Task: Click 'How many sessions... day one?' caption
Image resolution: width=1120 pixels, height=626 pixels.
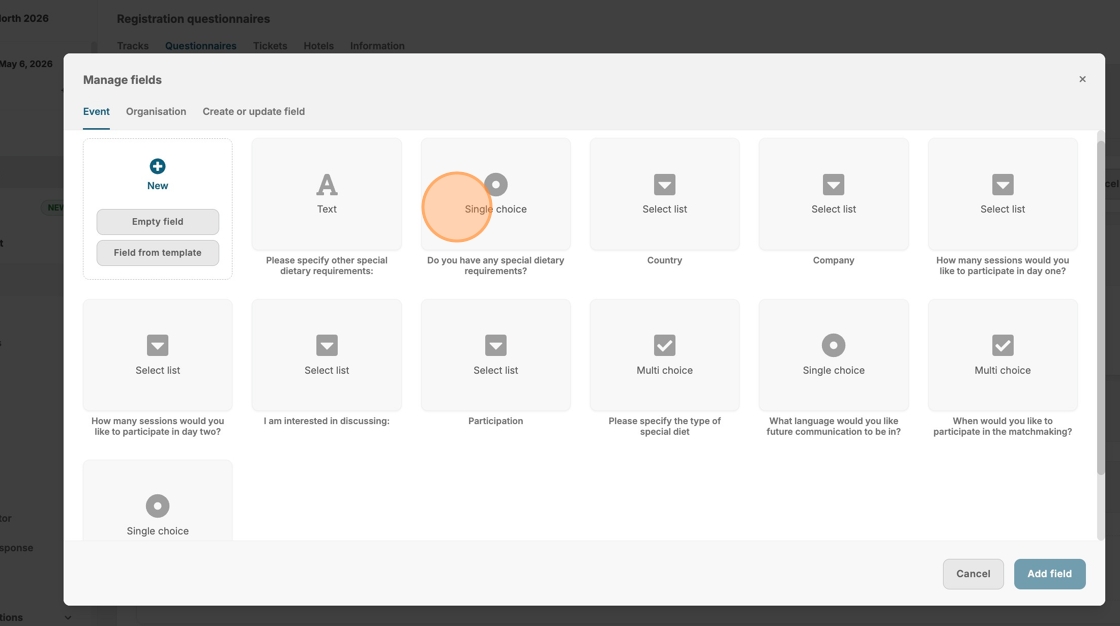Action: pyautogui.click(x=1002, y=266)
